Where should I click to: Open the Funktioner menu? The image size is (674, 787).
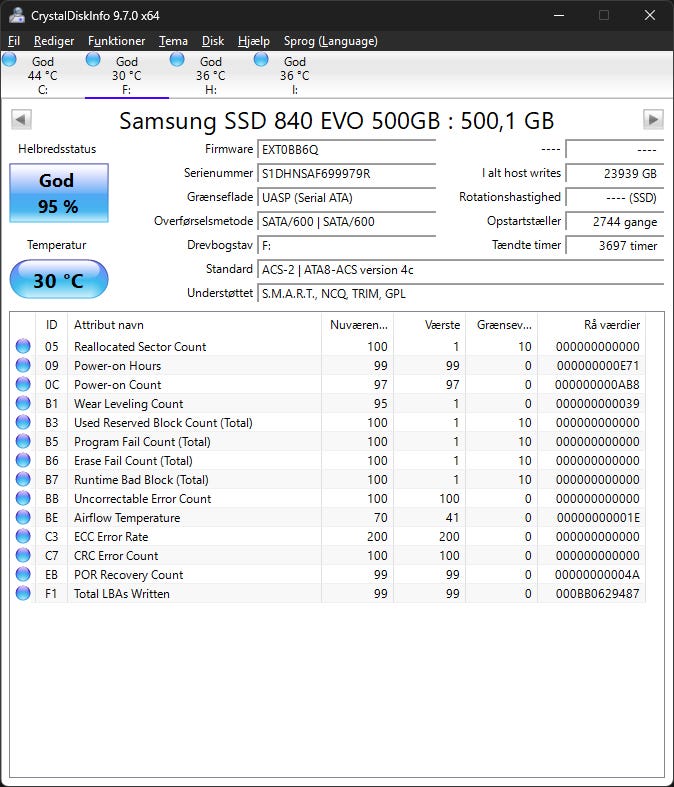click(116, 41)
